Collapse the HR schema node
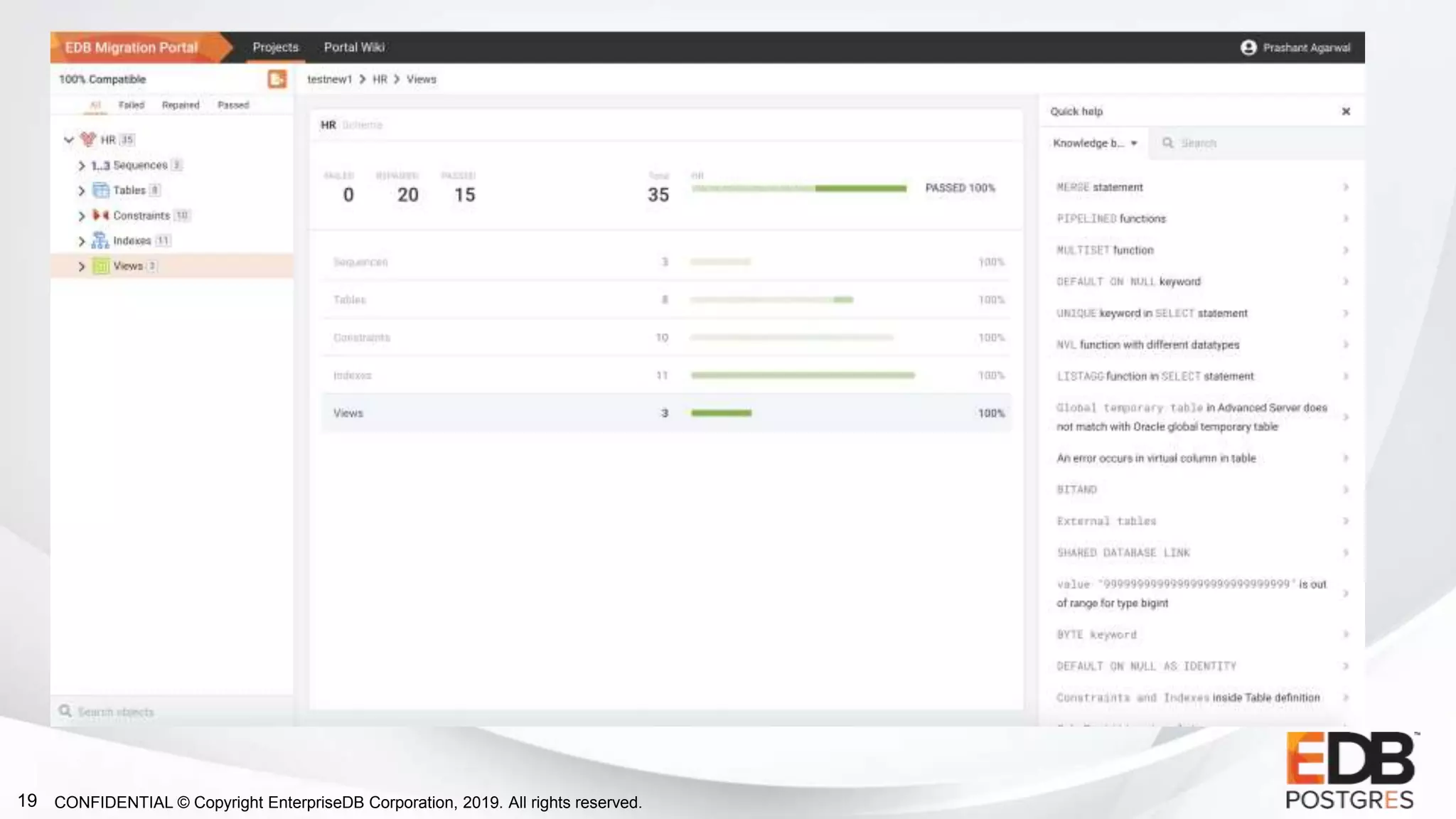1456x819 pixels. coord(69,139)
